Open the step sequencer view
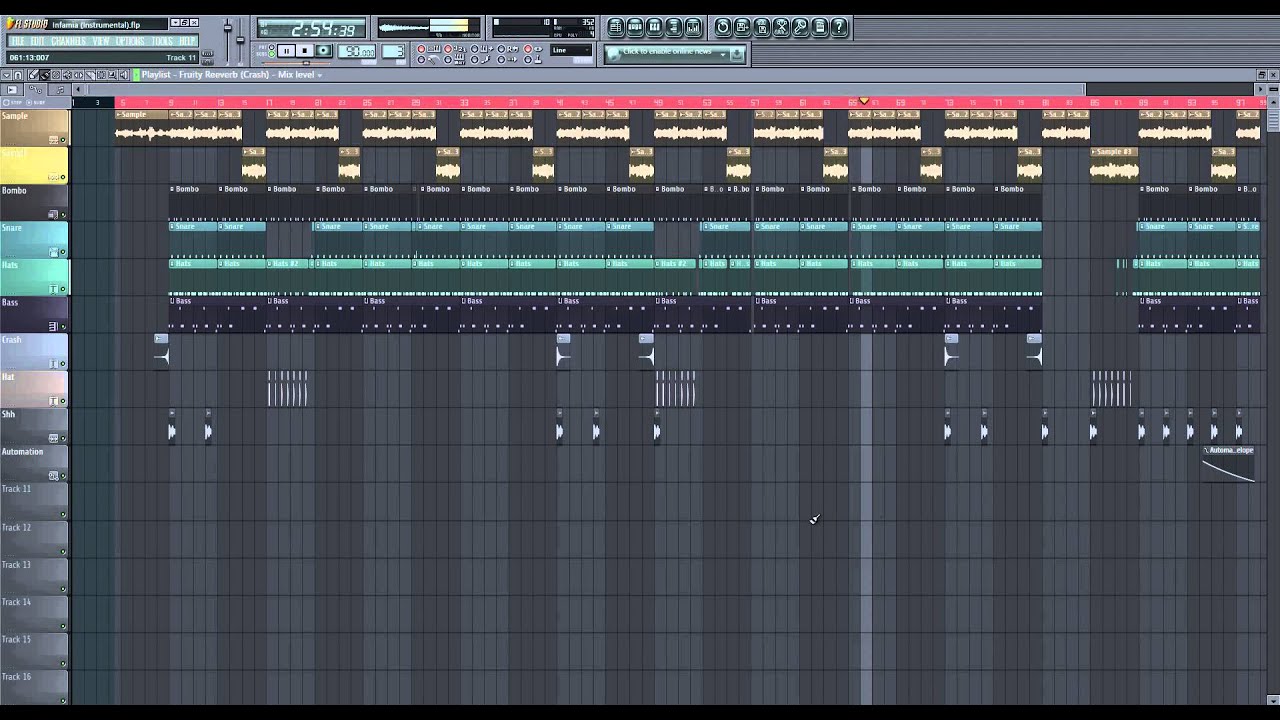Viewport: 1280px width, 720px height. pos(635,27)
